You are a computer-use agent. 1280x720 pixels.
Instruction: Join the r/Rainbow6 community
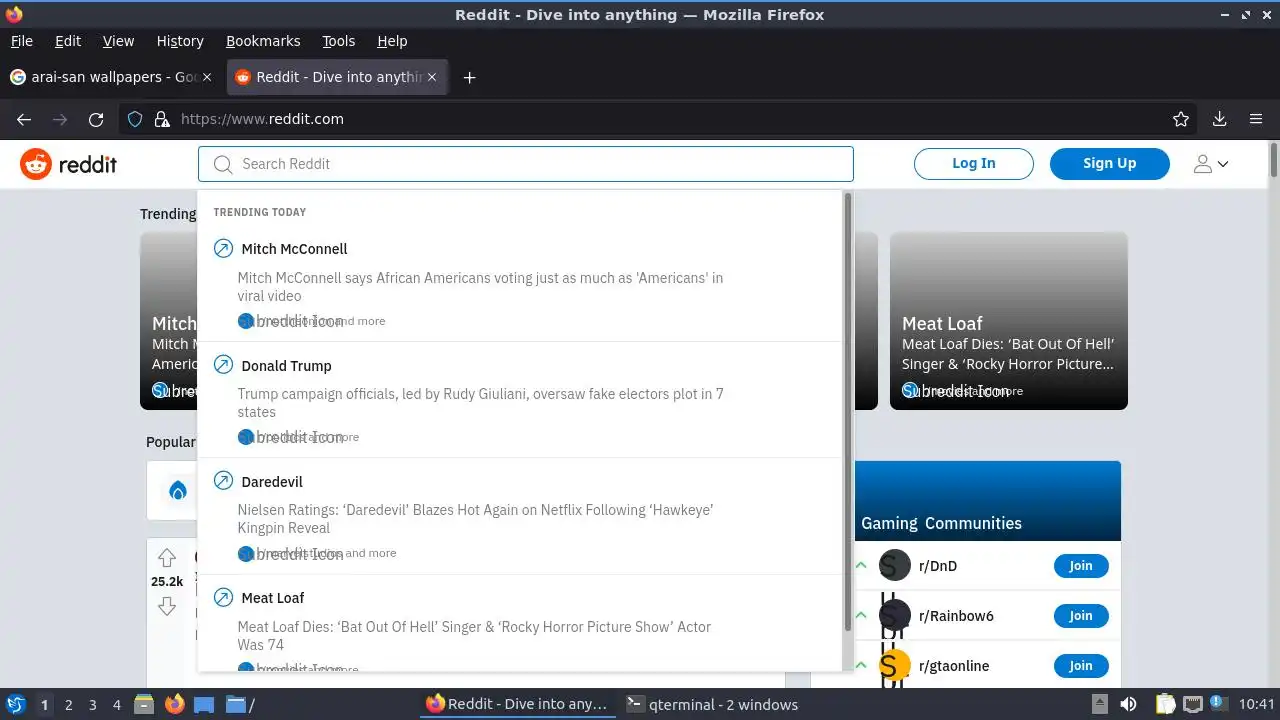tap(1081, 616)
